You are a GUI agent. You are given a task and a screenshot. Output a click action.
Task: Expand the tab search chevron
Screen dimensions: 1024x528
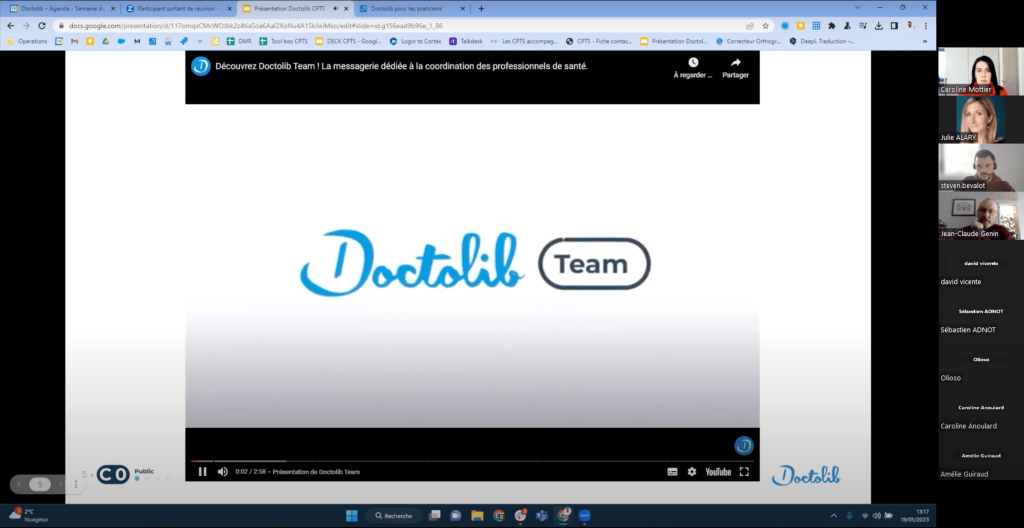(857, 7)
